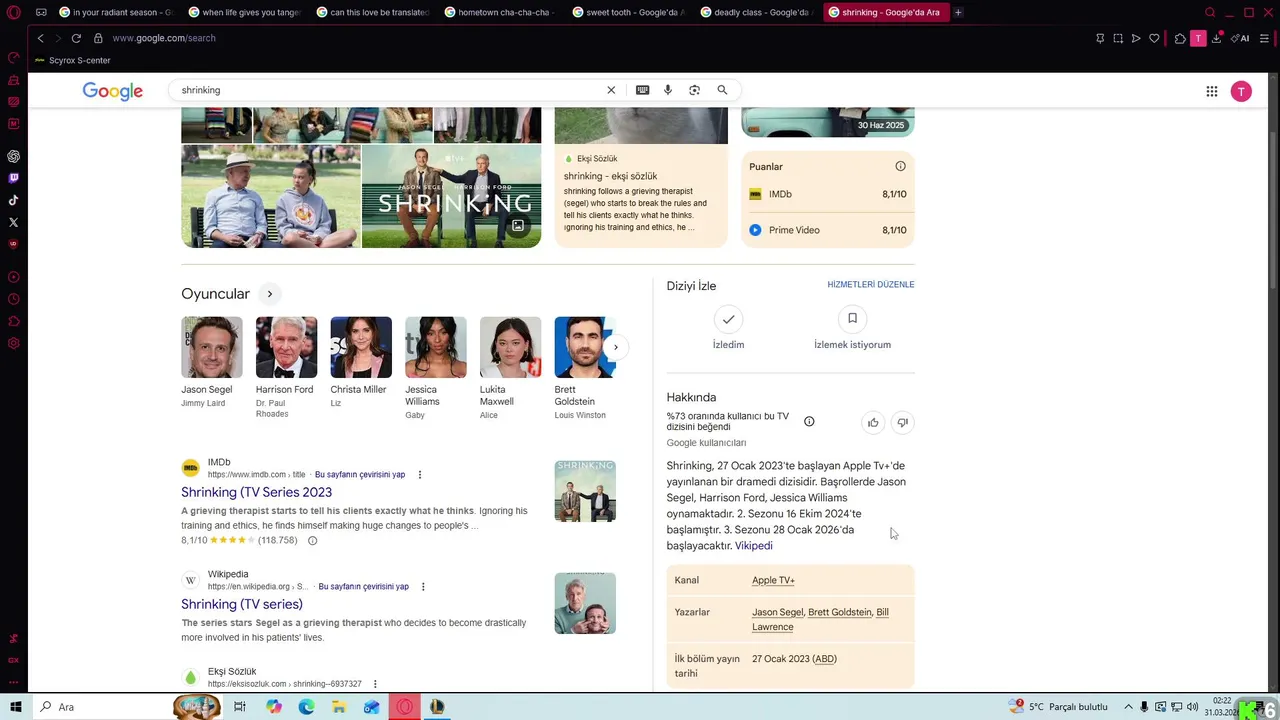Screen dimensions: 1280x720
Task: Open IMDb result more options dots
Action: (x=420, y=475)
